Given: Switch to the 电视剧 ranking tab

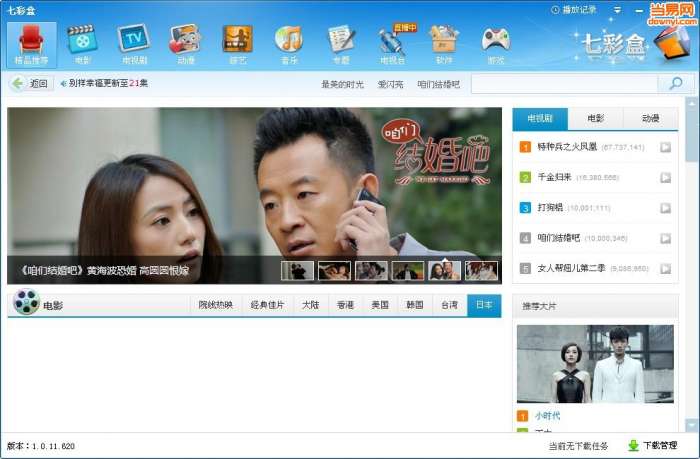Looking at the screenshot, I should pos(540,119).
